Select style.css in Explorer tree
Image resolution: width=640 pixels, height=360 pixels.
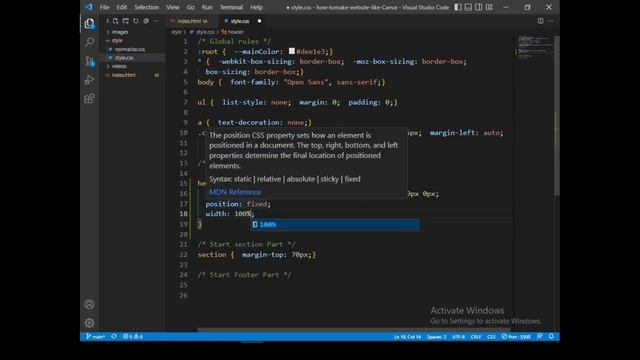(124, 58)
